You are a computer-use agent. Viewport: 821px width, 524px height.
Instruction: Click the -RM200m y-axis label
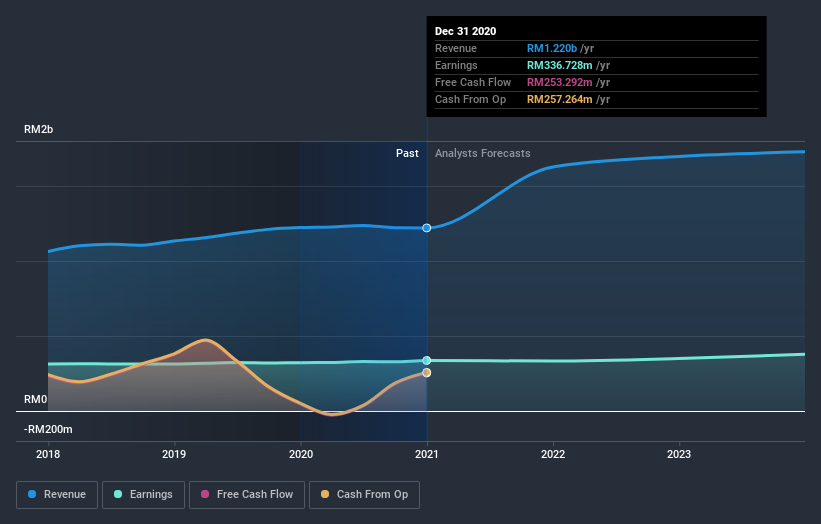pyautogui.click(x=48, y=429)
